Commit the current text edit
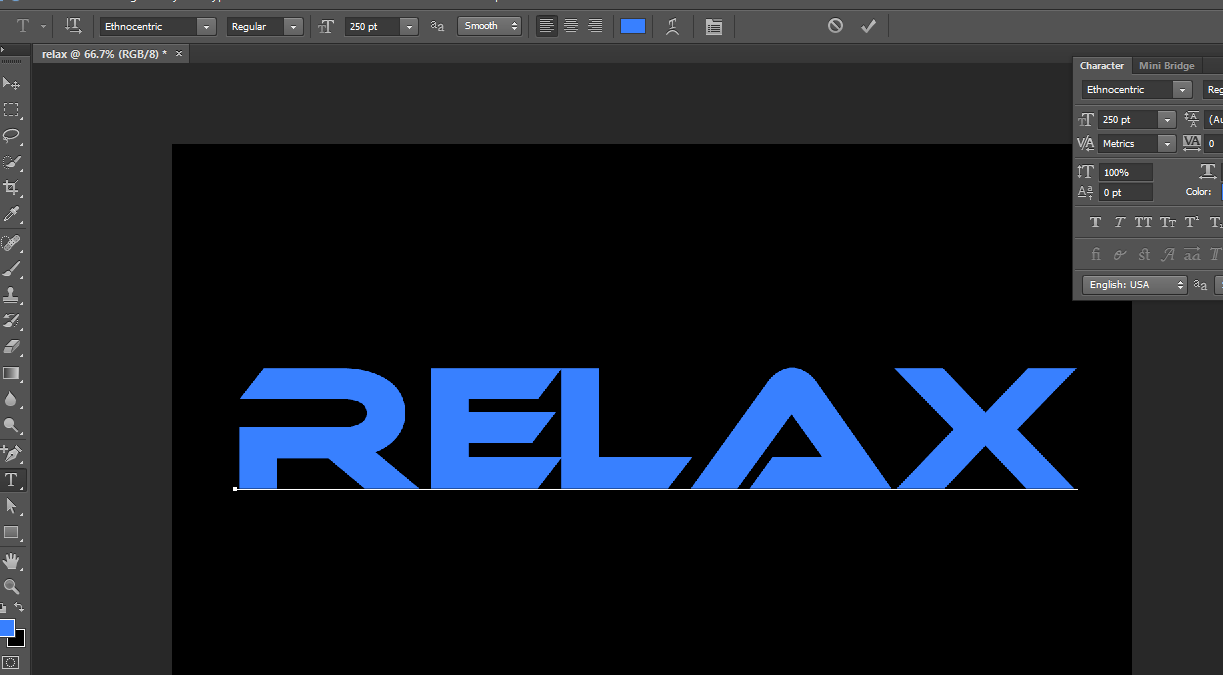Screen dimensions: 1223x675 pyautogui.click(x=868, y=26)
